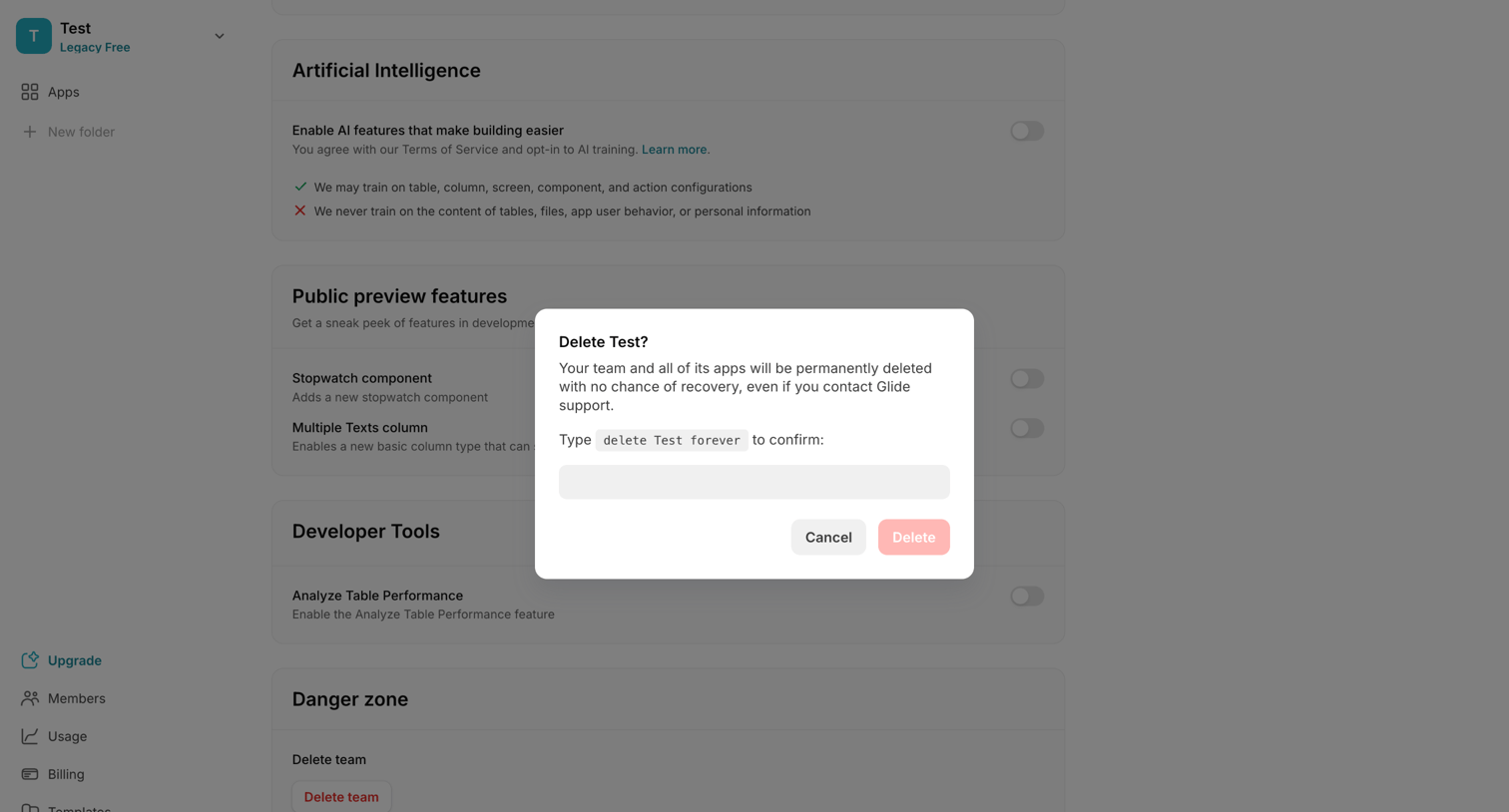Click the Test team avatar icon
1509x812 pixels.
[34, 36]
